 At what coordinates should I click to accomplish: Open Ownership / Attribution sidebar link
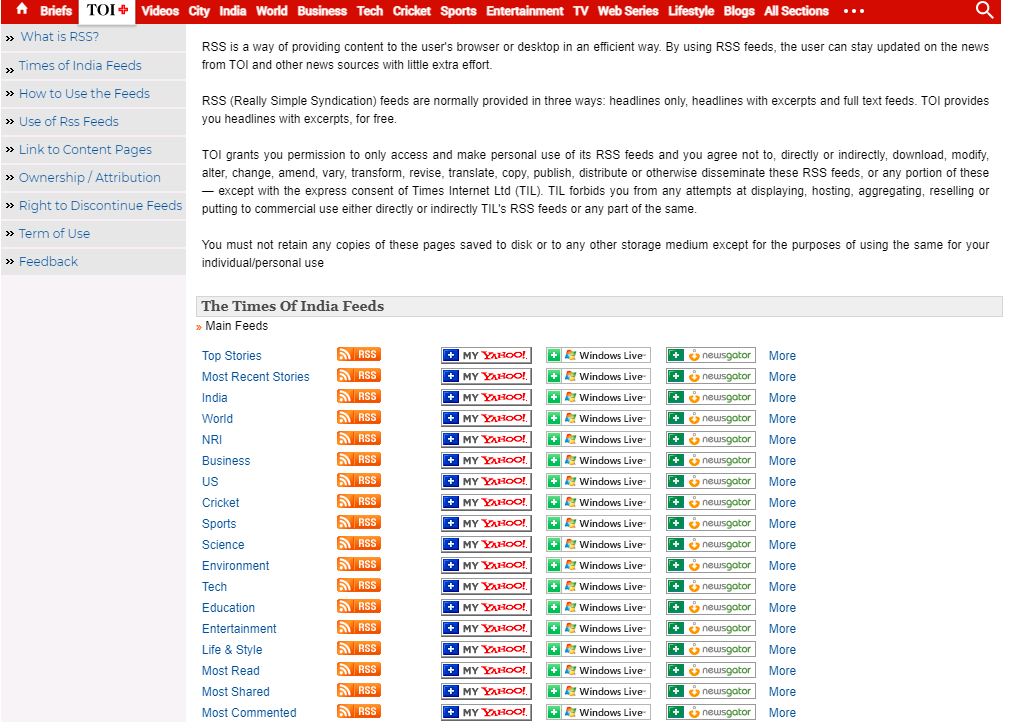[x=90, y=177]
